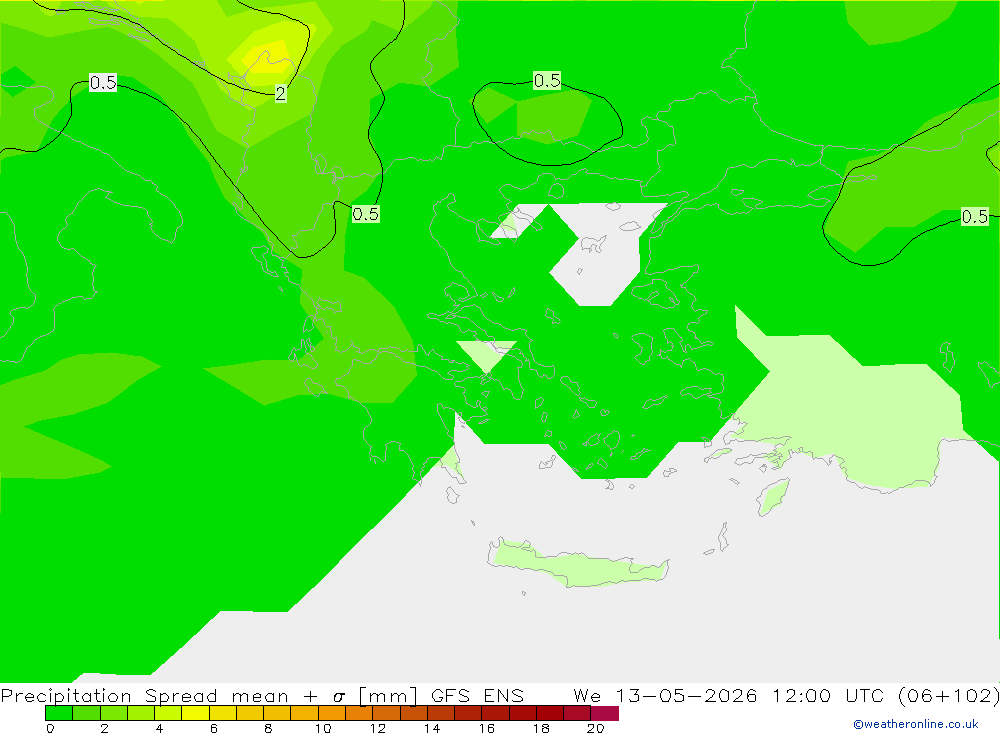Image resolution: width=1000 pixels, height=733 pixels.
Task: Click the legend tick label '10'
Action: pos(323,728)
